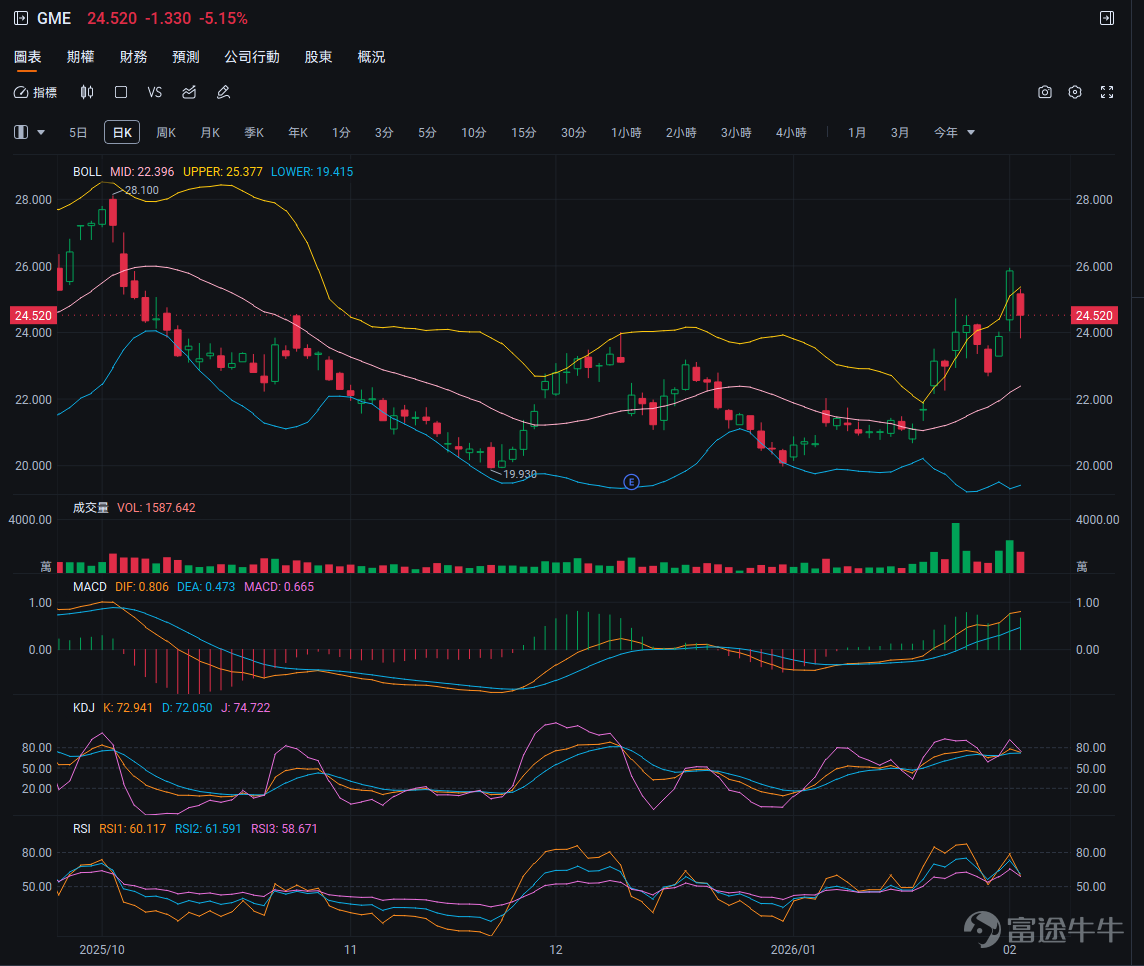Select the 30分 interval
Image resolution: width=1144 pixels, height=966 pixels.
[573, 133]
